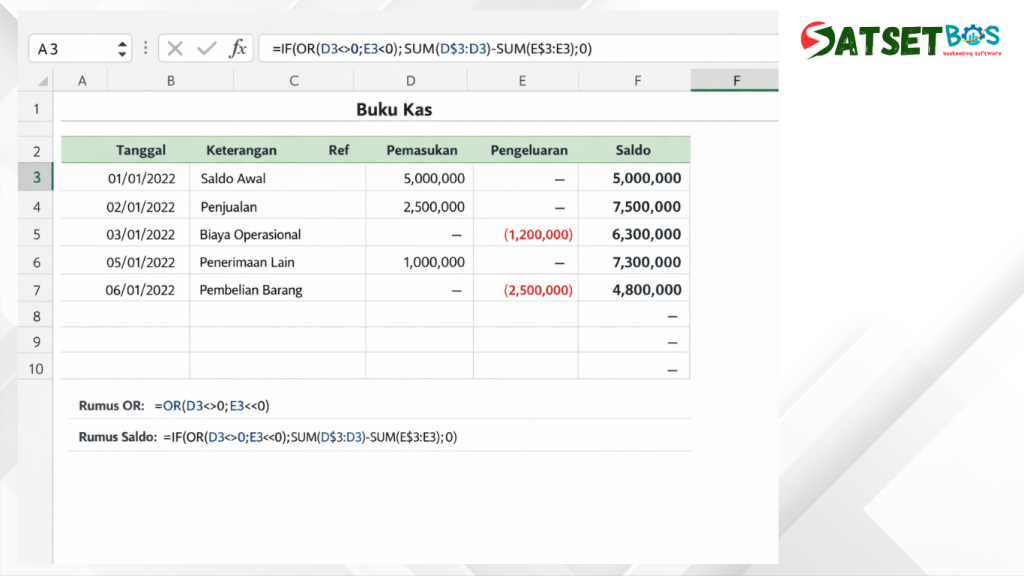Select column F header
Screen dimensions: 1024x576
point(637,80)
